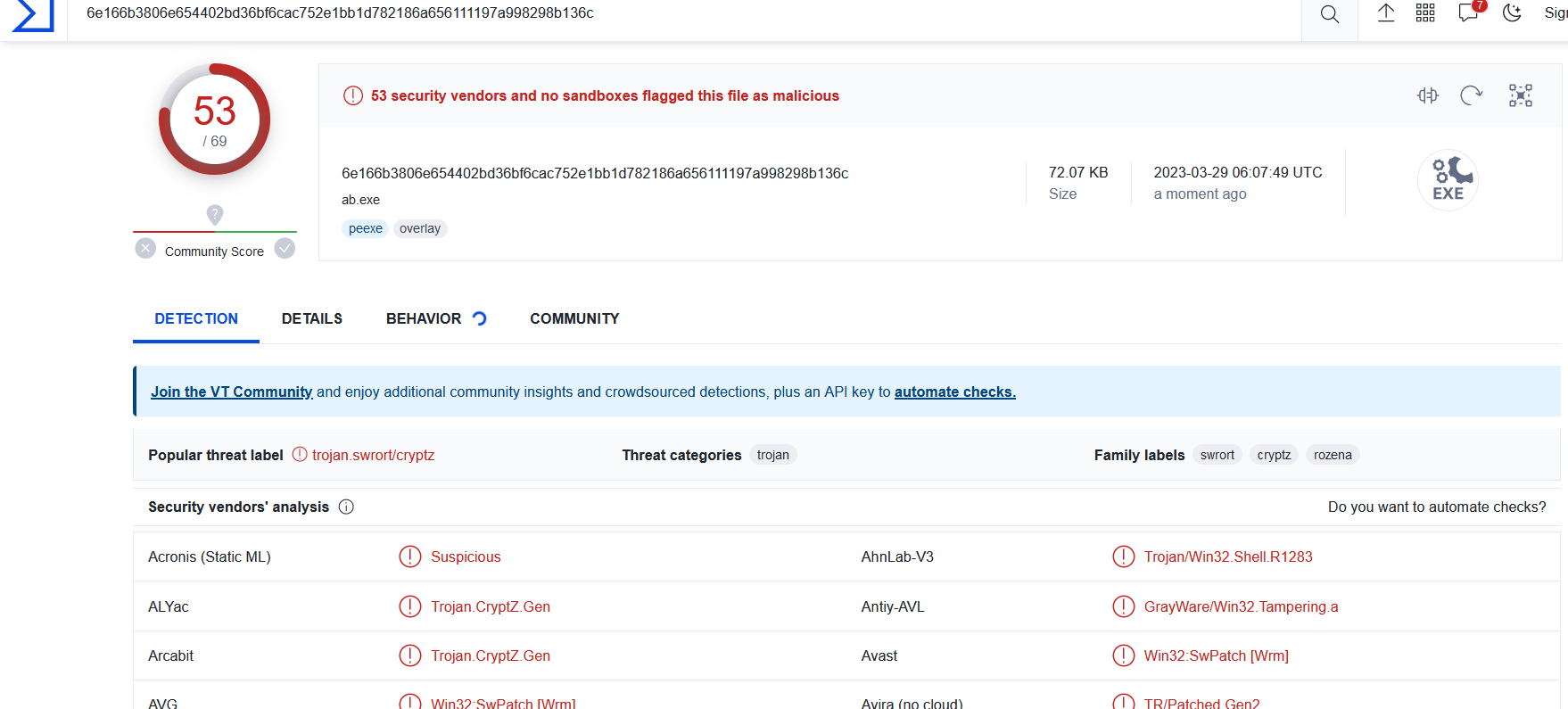The height and width of the screenshot is (709, 1568).
Task: Click the Arcabit vendor name
Action: (x=171, y=655)
